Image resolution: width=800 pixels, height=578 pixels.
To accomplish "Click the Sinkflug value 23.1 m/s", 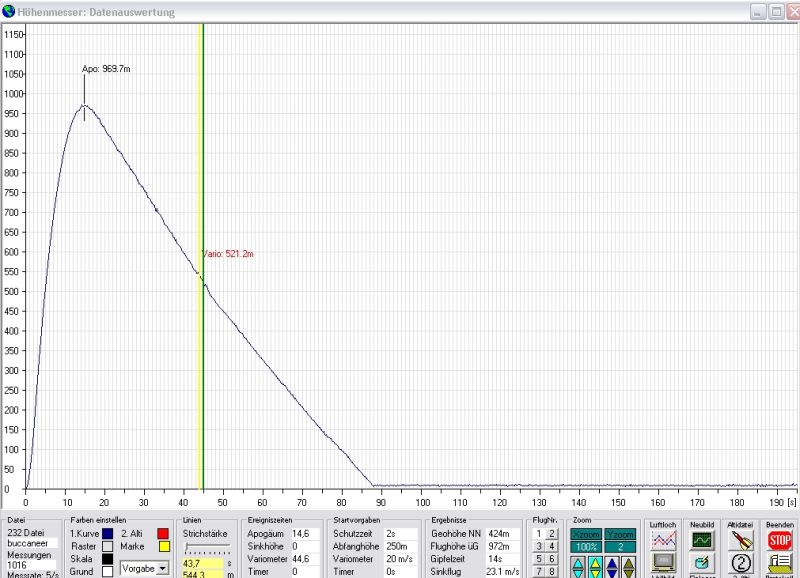I will 503,572.
